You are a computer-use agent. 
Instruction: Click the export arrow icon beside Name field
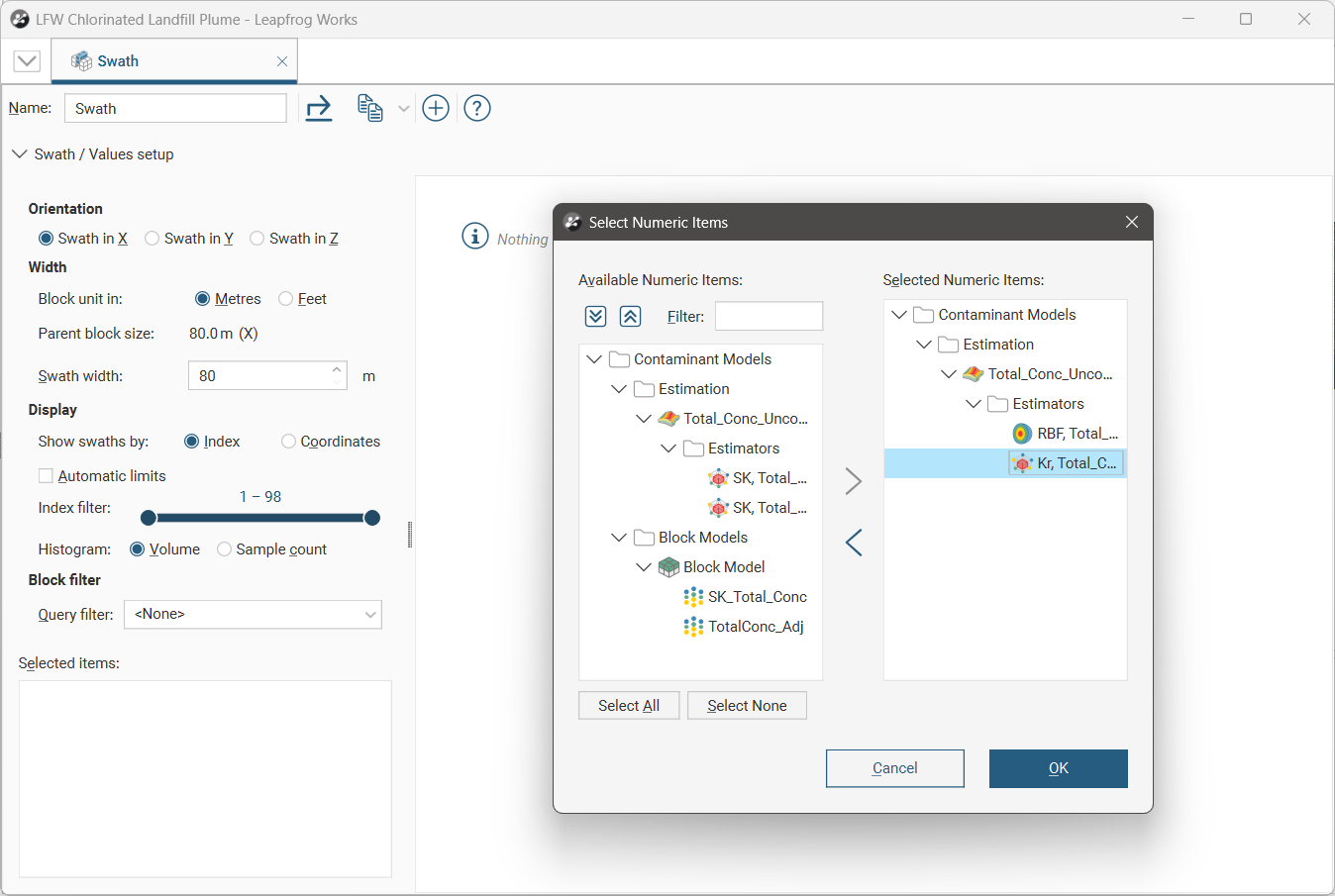319,108
